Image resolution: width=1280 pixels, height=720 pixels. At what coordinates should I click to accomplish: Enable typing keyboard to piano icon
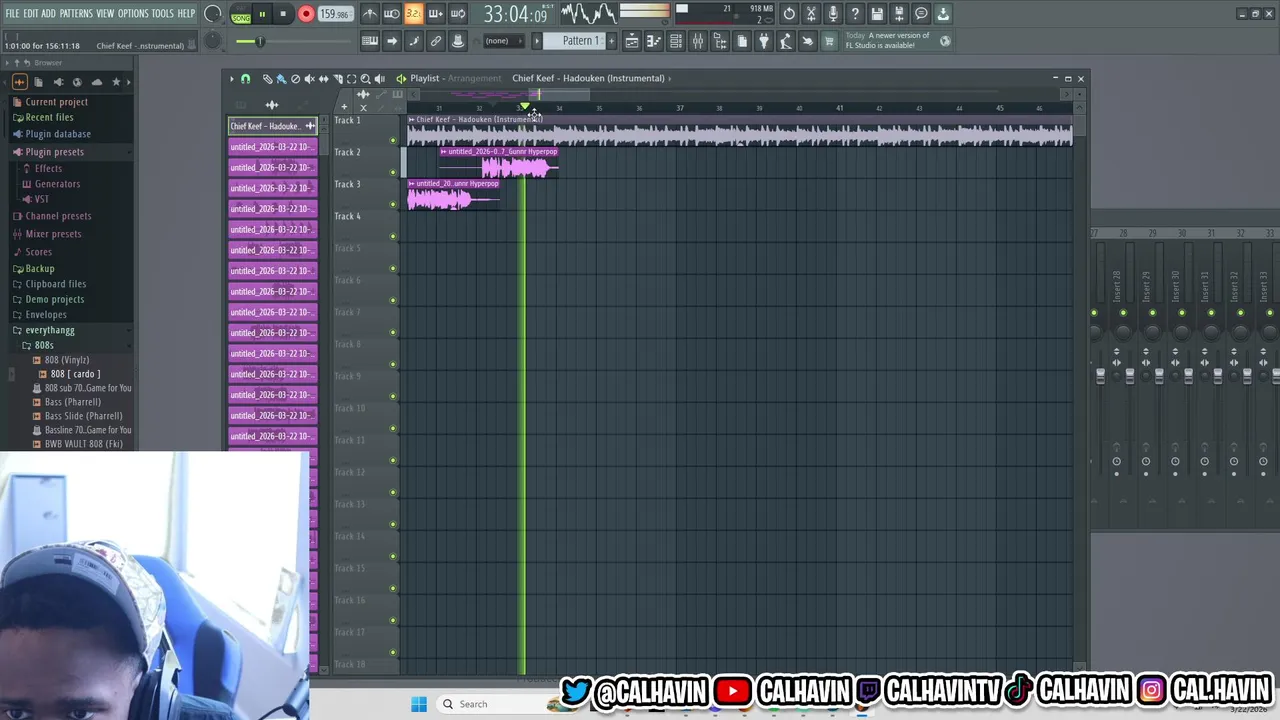[370, 41]
